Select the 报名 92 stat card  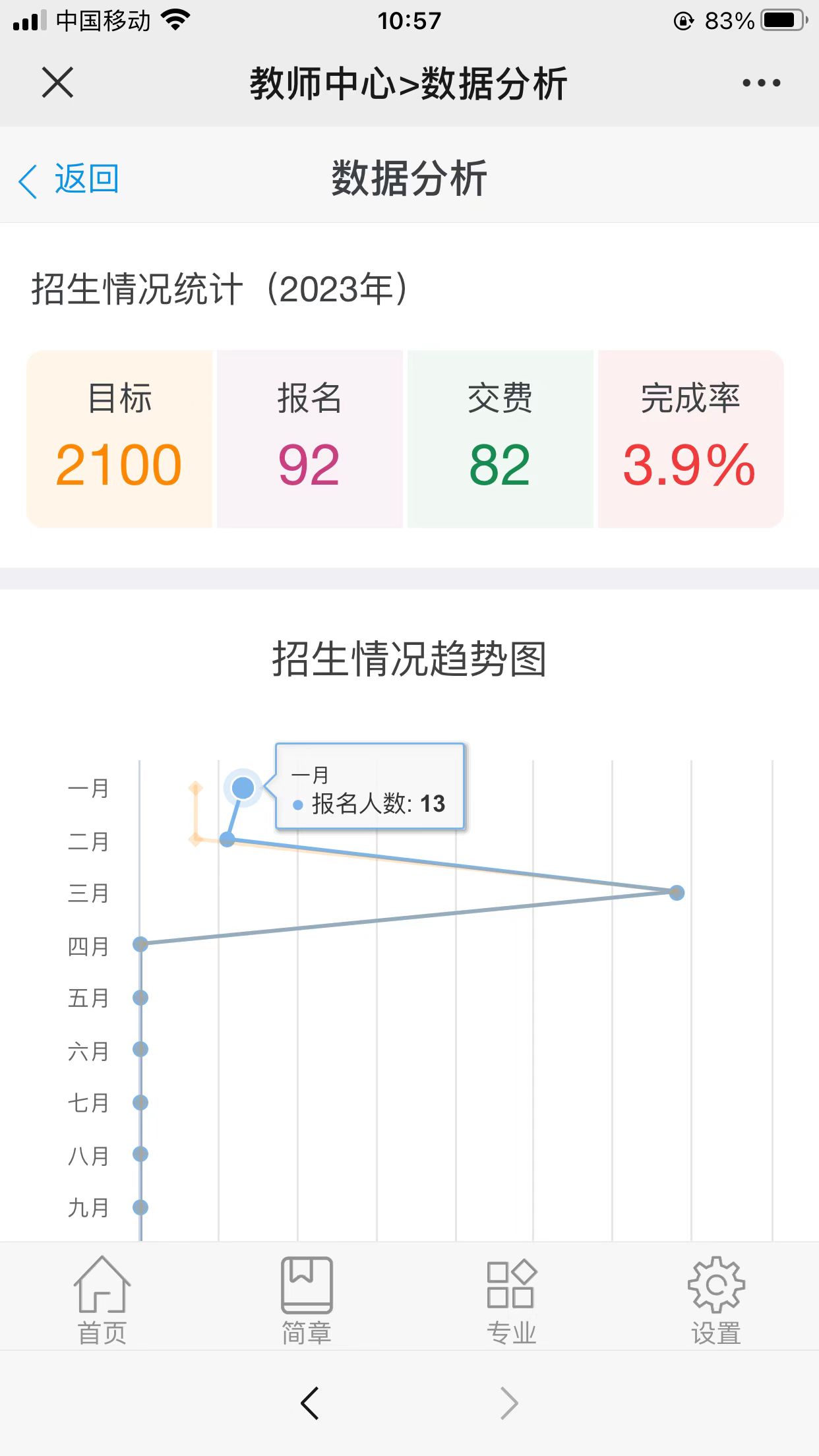point(310,439)
